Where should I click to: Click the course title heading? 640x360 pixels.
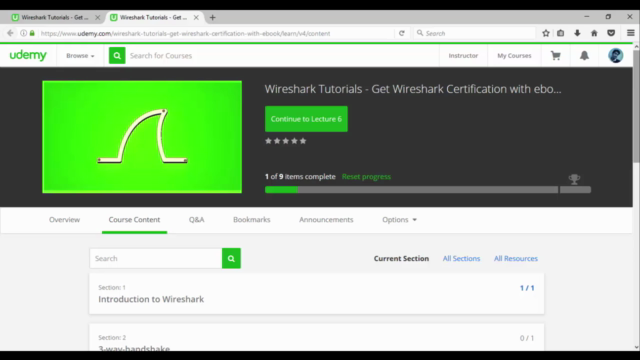point(413,89)
